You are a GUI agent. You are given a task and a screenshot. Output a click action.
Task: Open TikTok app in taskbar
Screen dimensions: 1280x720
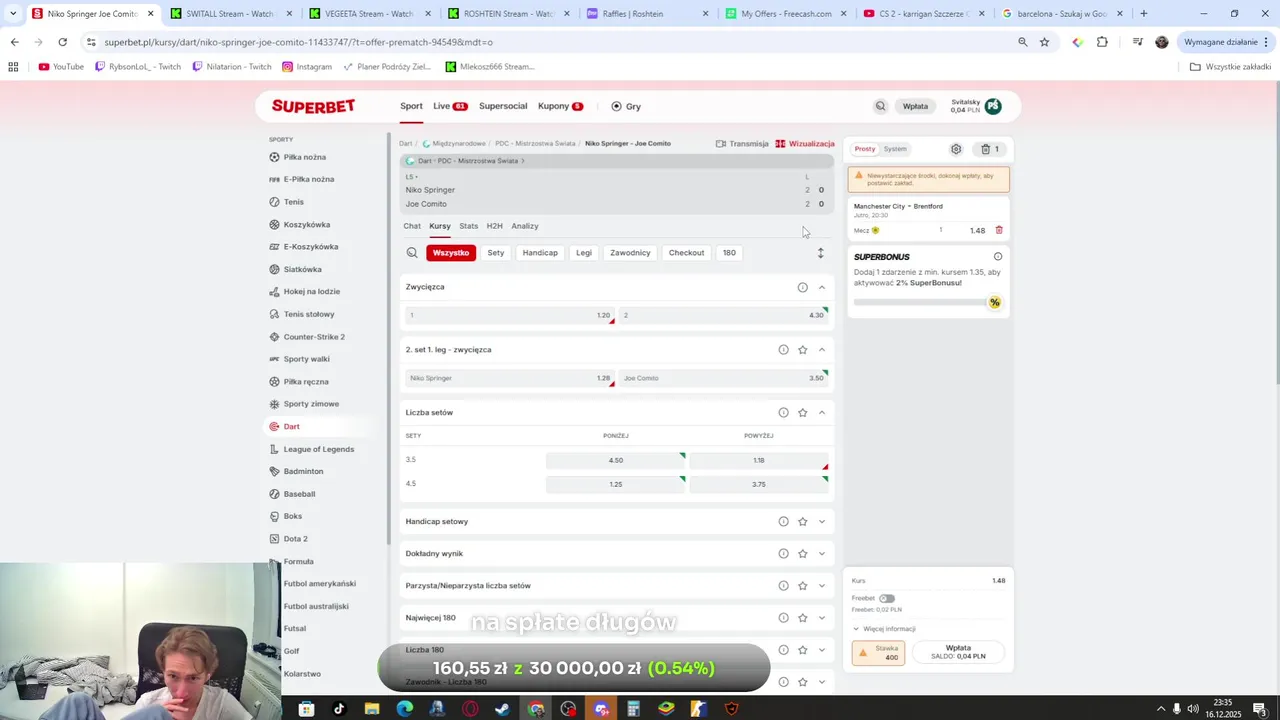339,709
